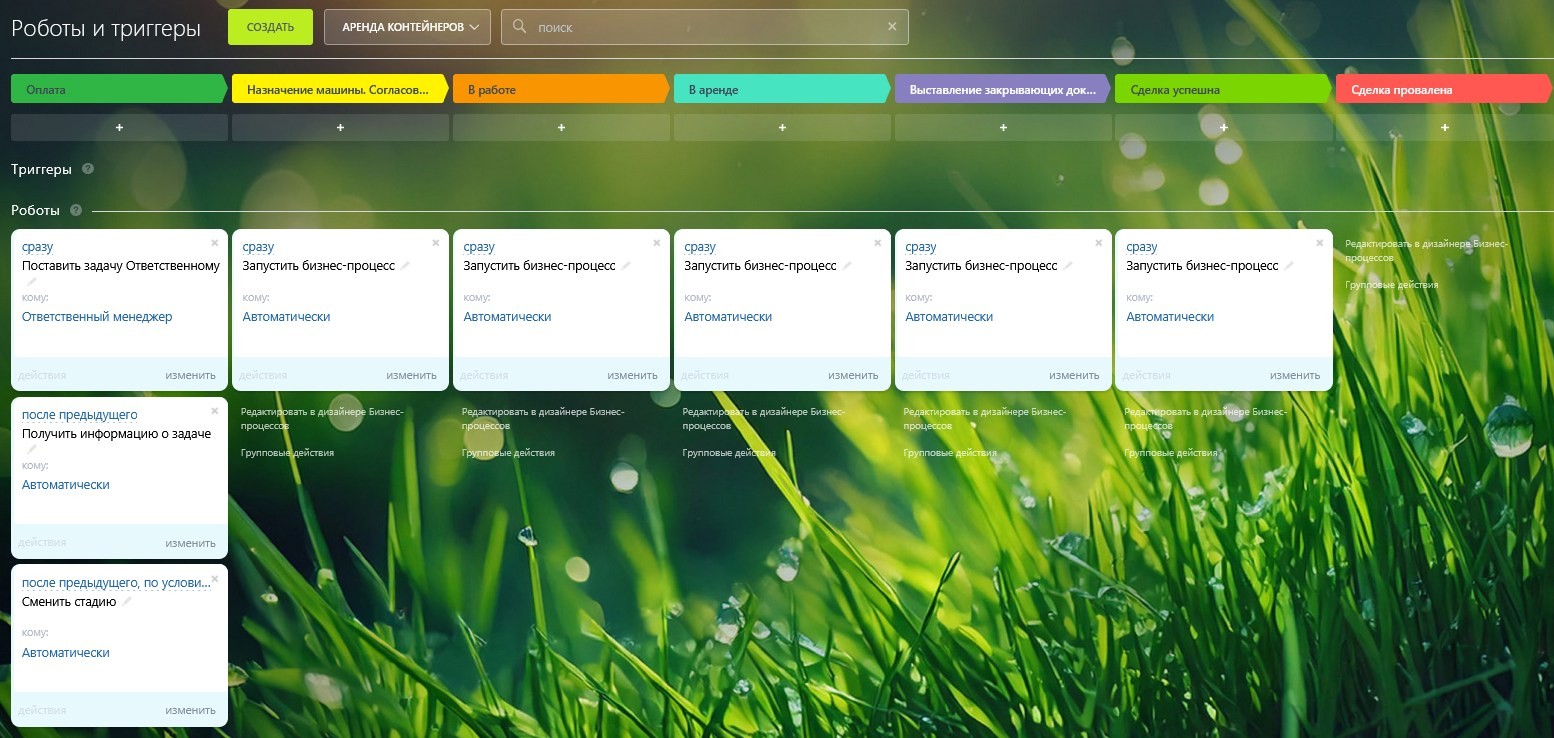This screenshot has height=738, width=1554.
Task: Click the plus under Выставление закрывающих док stage
Action: pyautogui.click(x=1003, y=127)
